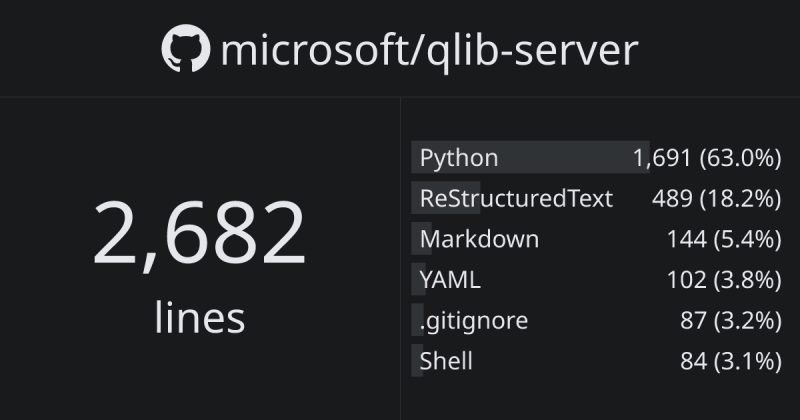
Task: Click the end of the Python bar
Action: point(644,158)
